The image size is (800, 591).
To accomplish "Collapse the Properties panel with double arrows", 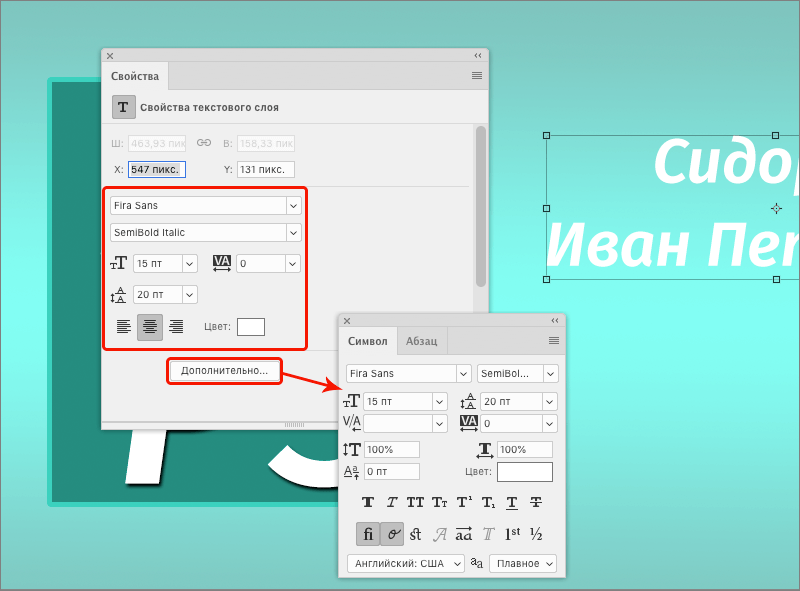I will pyautogui.click(x=478, y=56).
